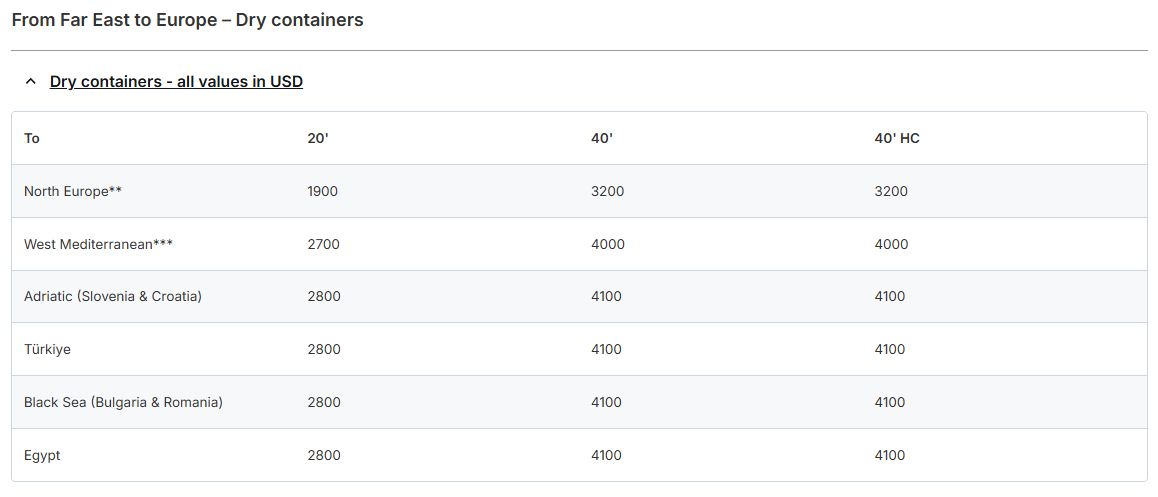Click 'Dry containers - all values in USD' link
The width and height of the screenshot is (1158, 497).
[176, 82]
